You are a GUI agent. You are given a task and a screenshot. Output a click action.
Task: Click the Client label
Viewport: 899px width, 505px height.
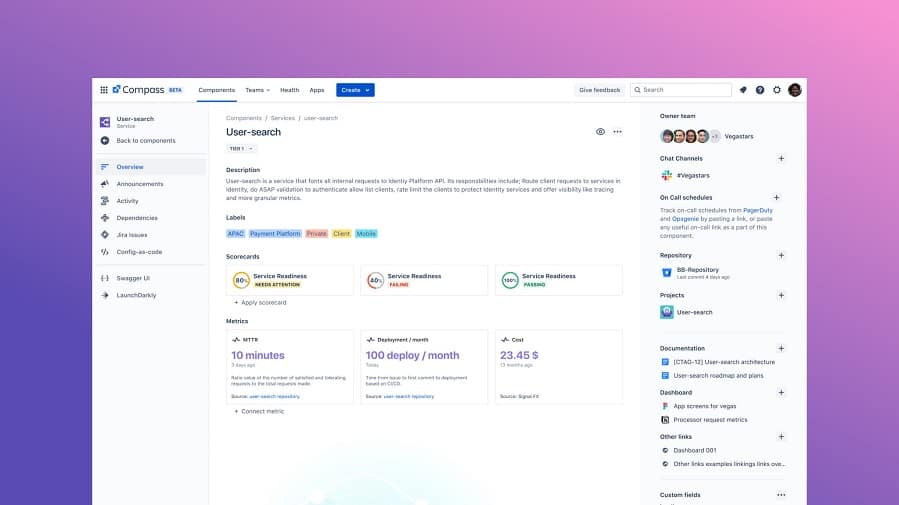[341, 234]
